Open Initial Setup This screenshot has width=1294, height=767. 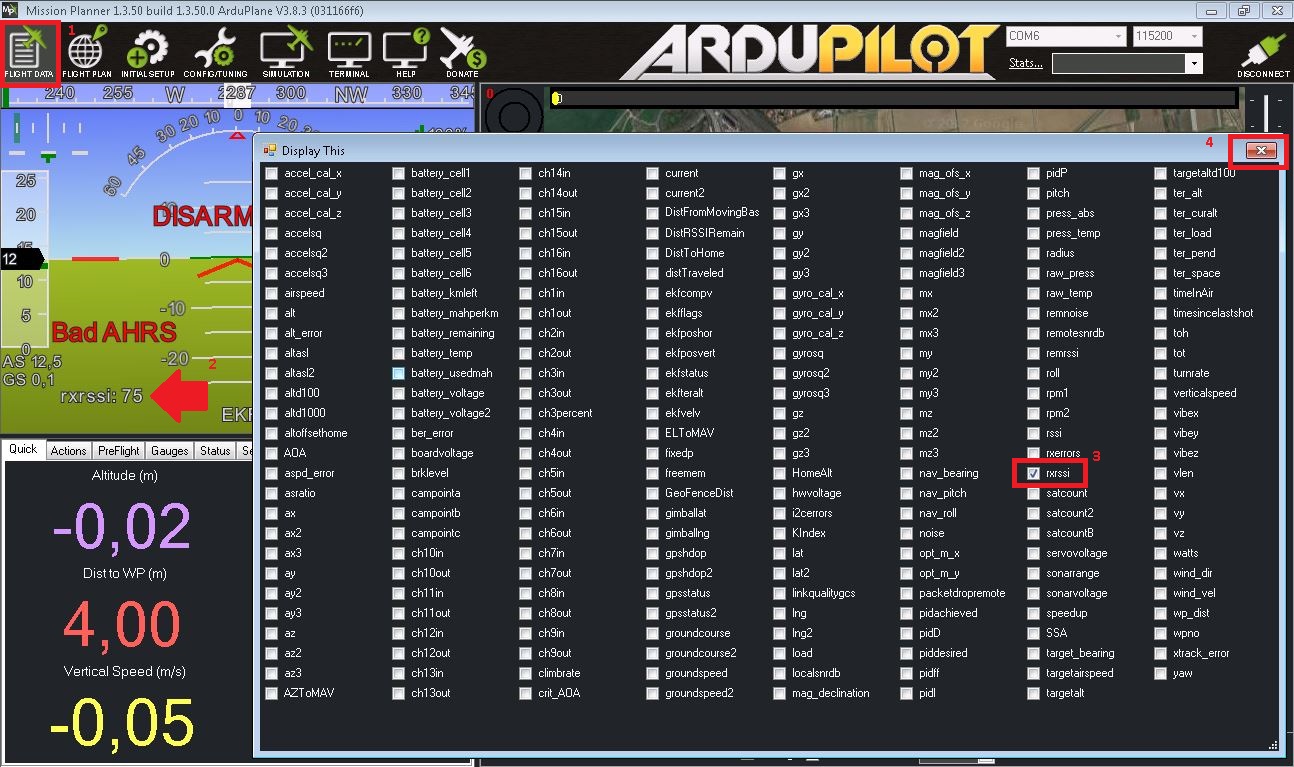[x=148, y=52]
